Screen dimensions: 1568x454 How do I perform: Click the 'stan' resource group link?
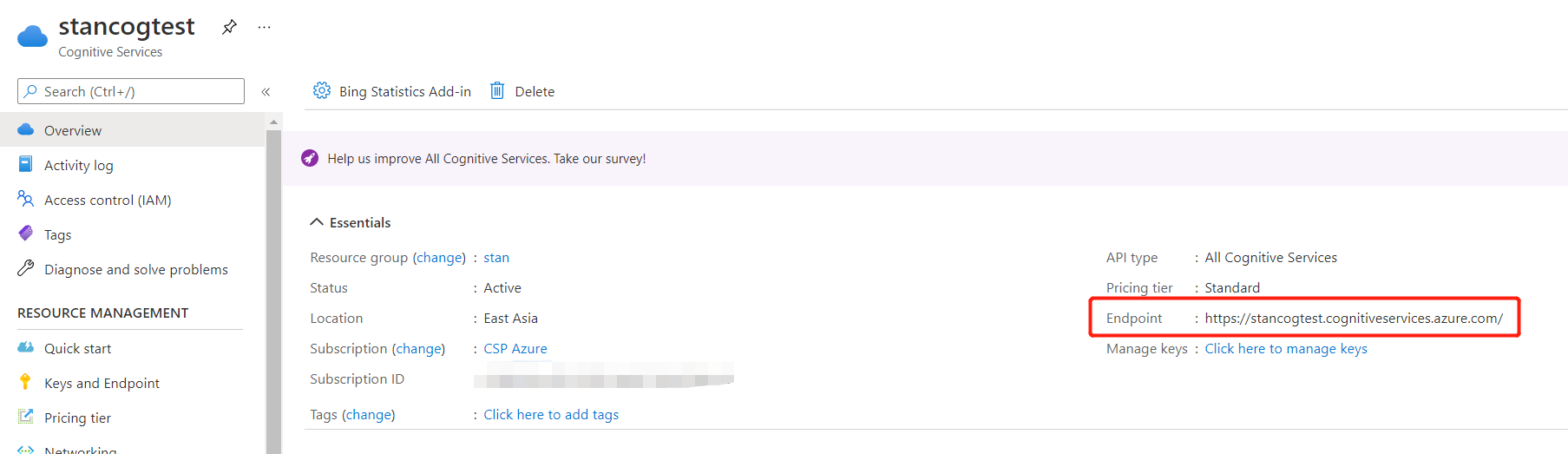[496, 257]
